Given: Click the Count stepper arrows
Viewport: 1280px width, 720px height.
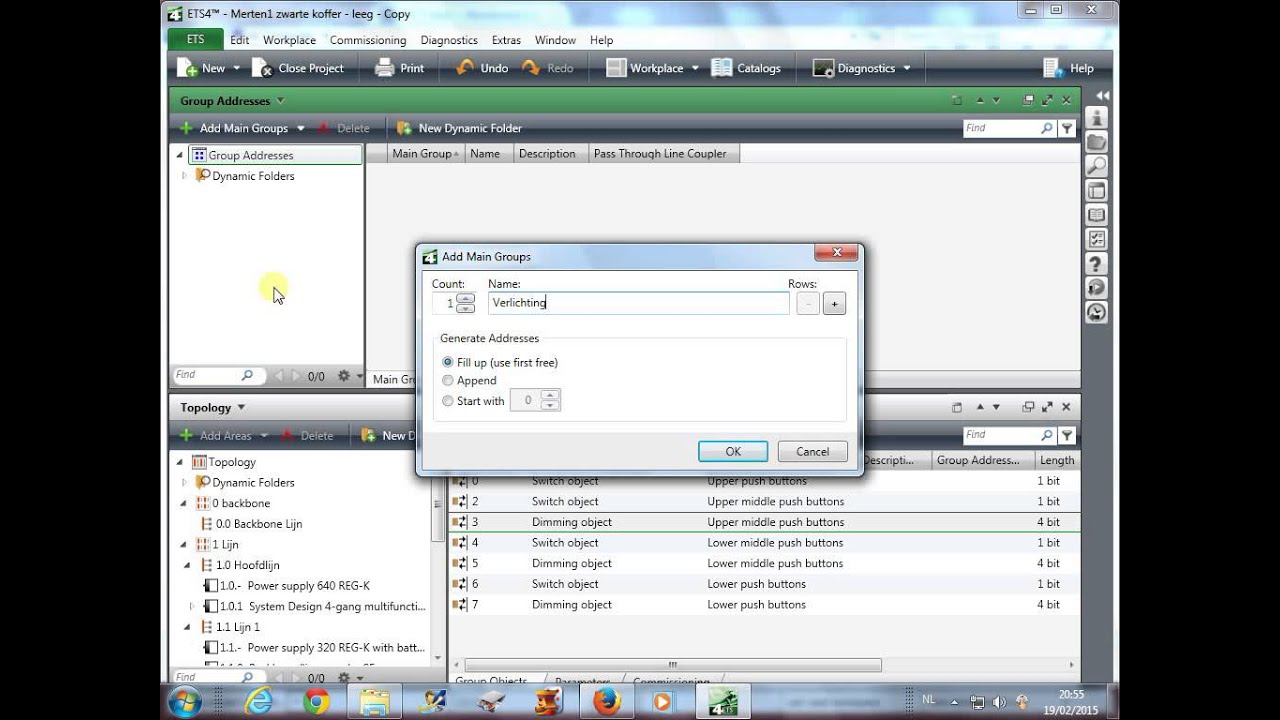Looking at the screenshot, I should tap(465, 303).
